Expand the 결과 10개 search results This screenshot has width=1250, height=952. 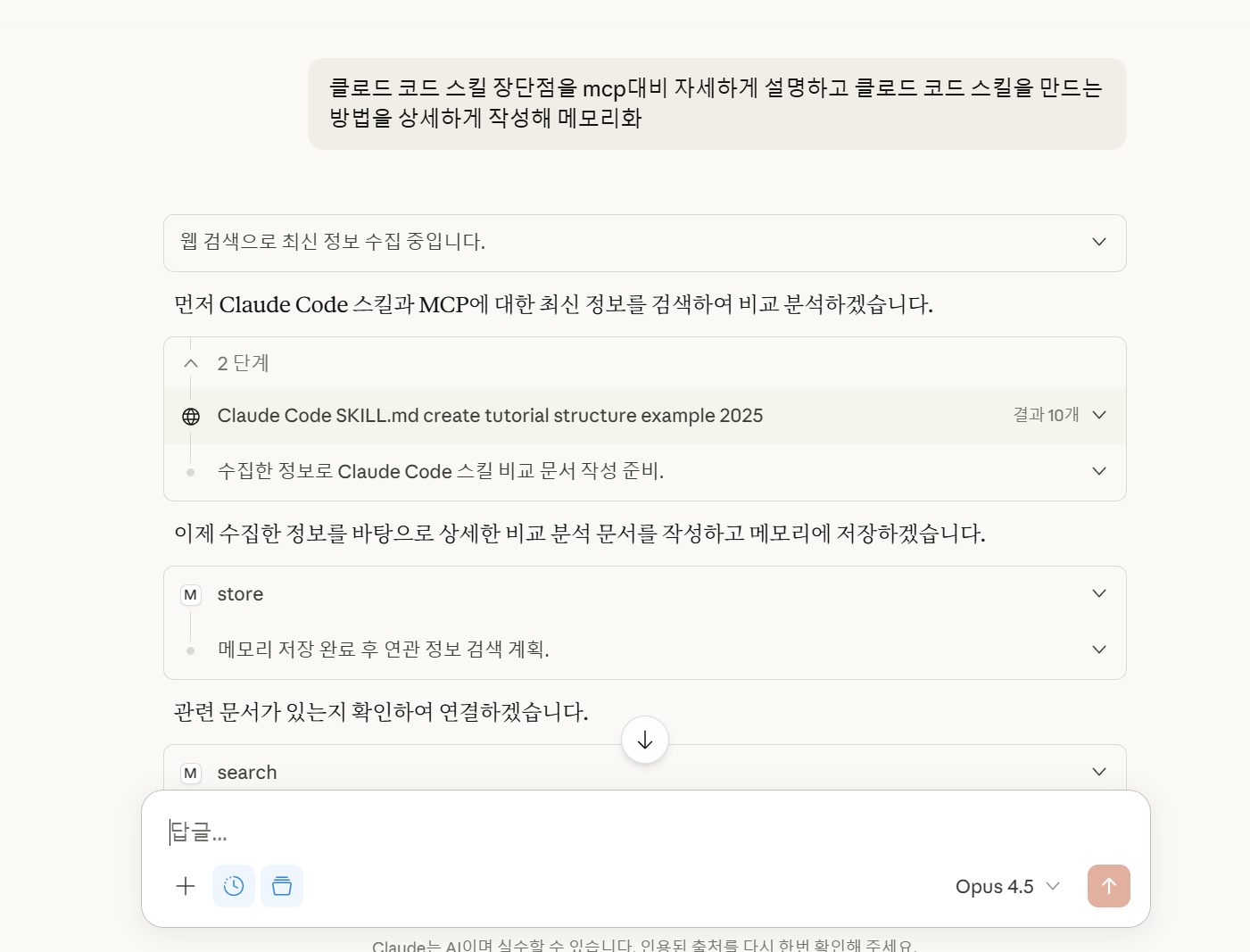[1099, 415]
